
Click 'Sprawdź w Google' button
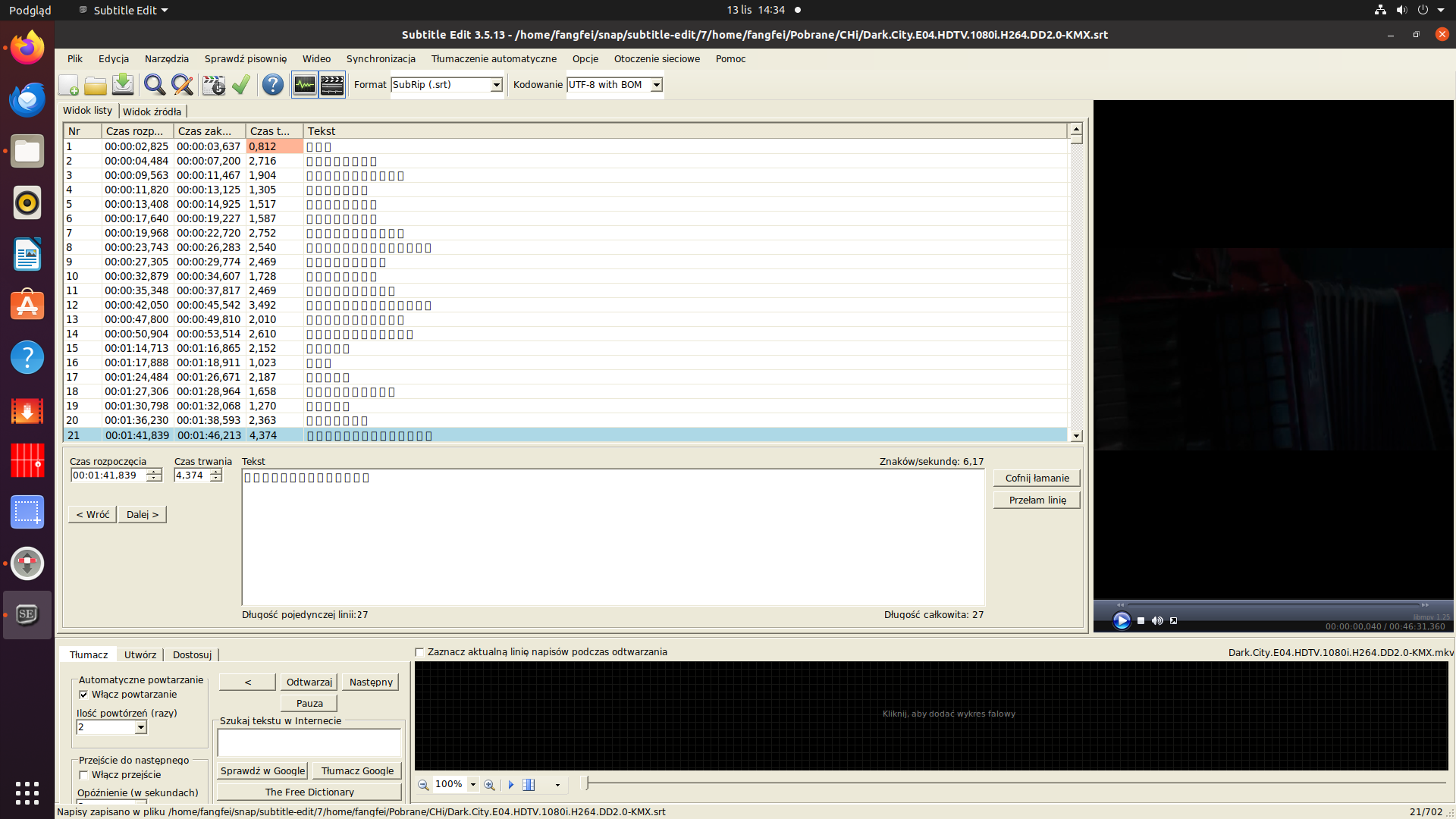click(x=262, y=770)
